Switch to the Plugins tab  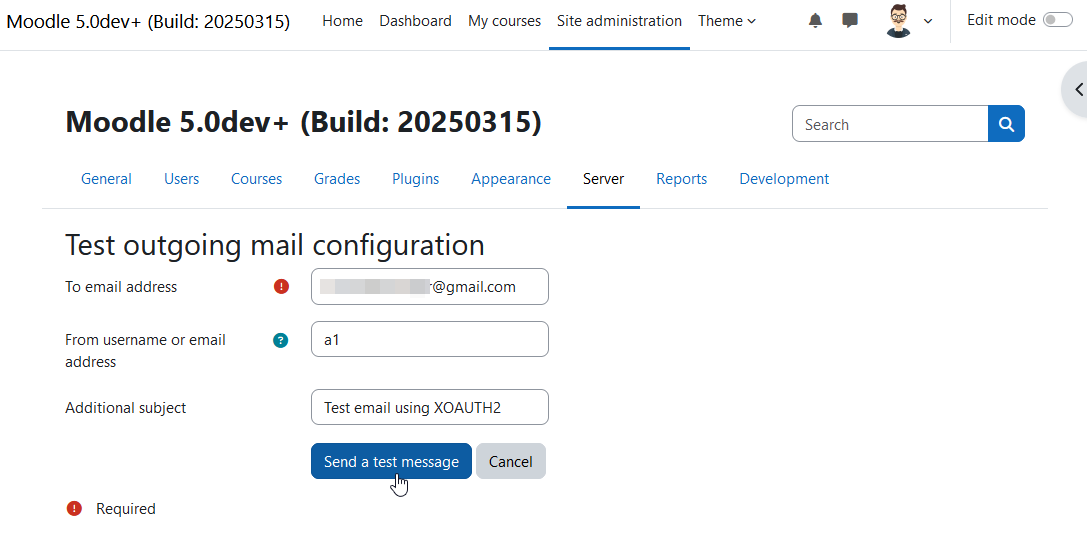[x=416, y=179]
